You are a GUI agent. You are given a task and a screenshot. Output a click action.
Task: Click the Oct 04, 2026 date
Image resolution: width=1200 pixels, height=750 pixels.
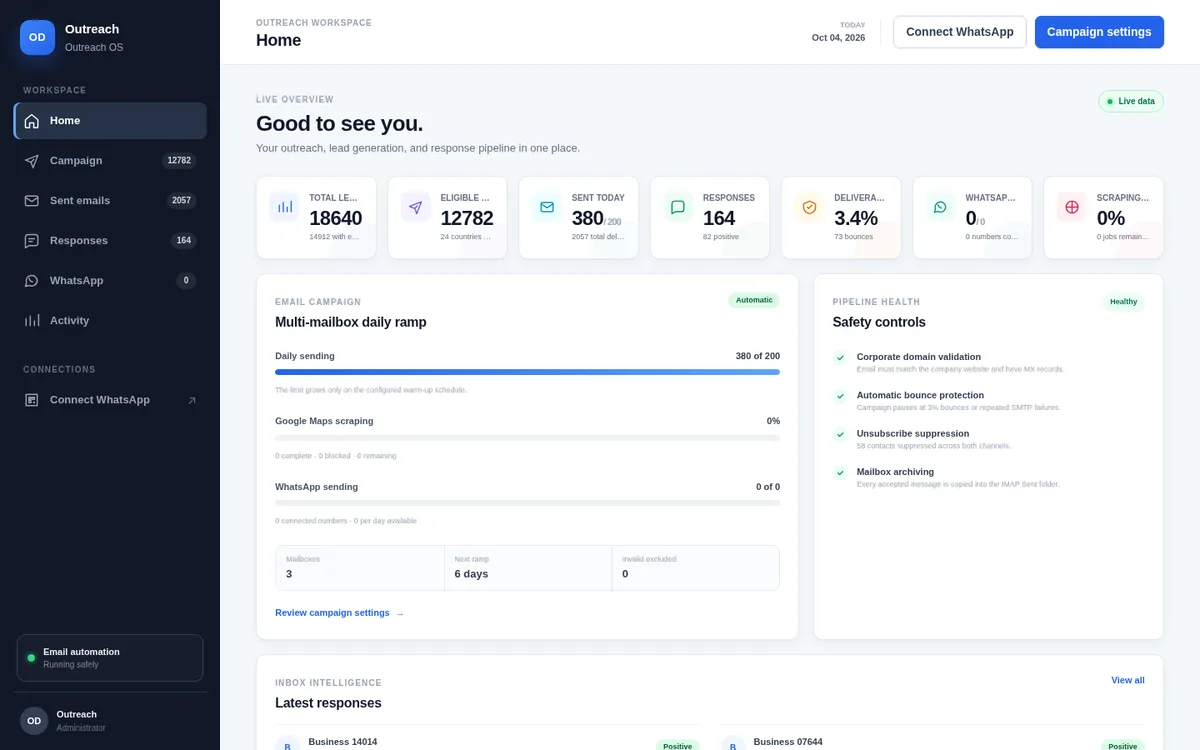pos(838,38)
